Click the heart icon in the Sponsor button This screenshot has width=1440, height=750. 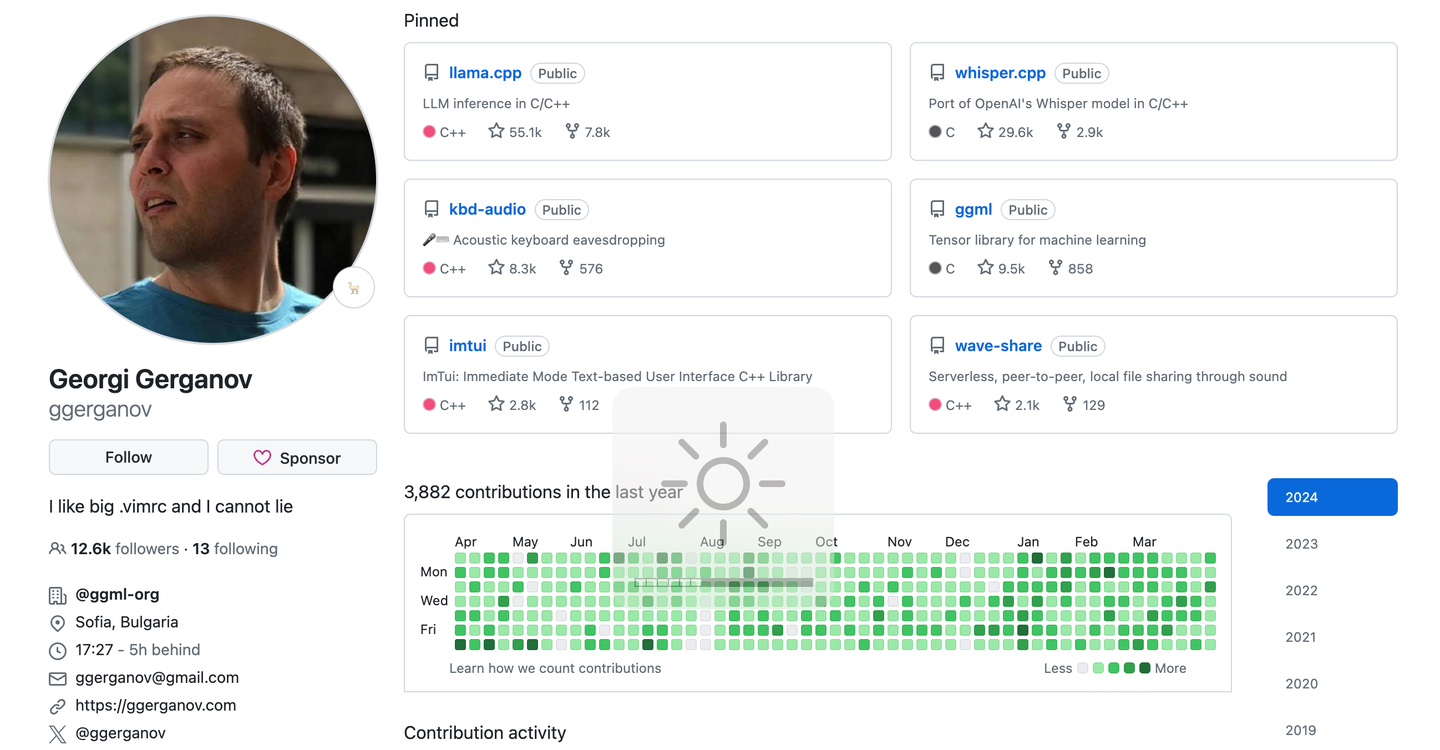(262, 458)
